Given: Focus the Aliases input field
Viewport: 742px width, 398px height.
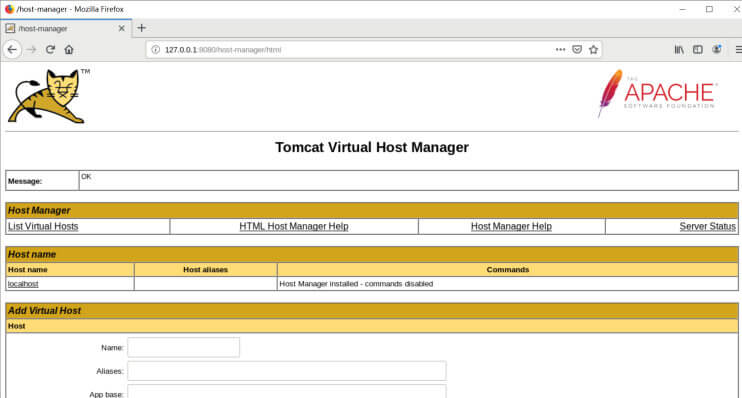Looking at the screenshot, I should tap(287, 371).
